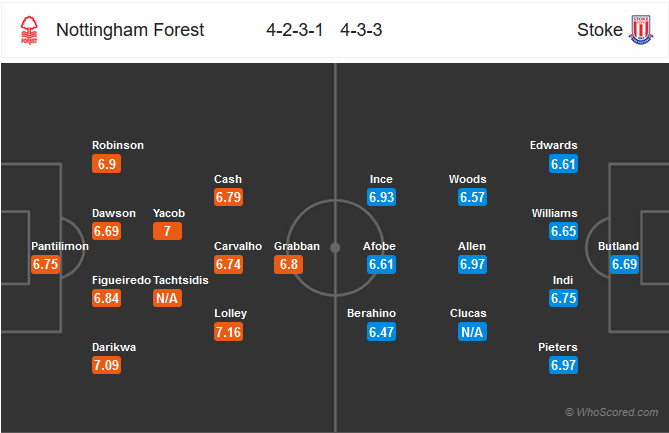Click the Stoke City club crest

(x=641, y=30)
